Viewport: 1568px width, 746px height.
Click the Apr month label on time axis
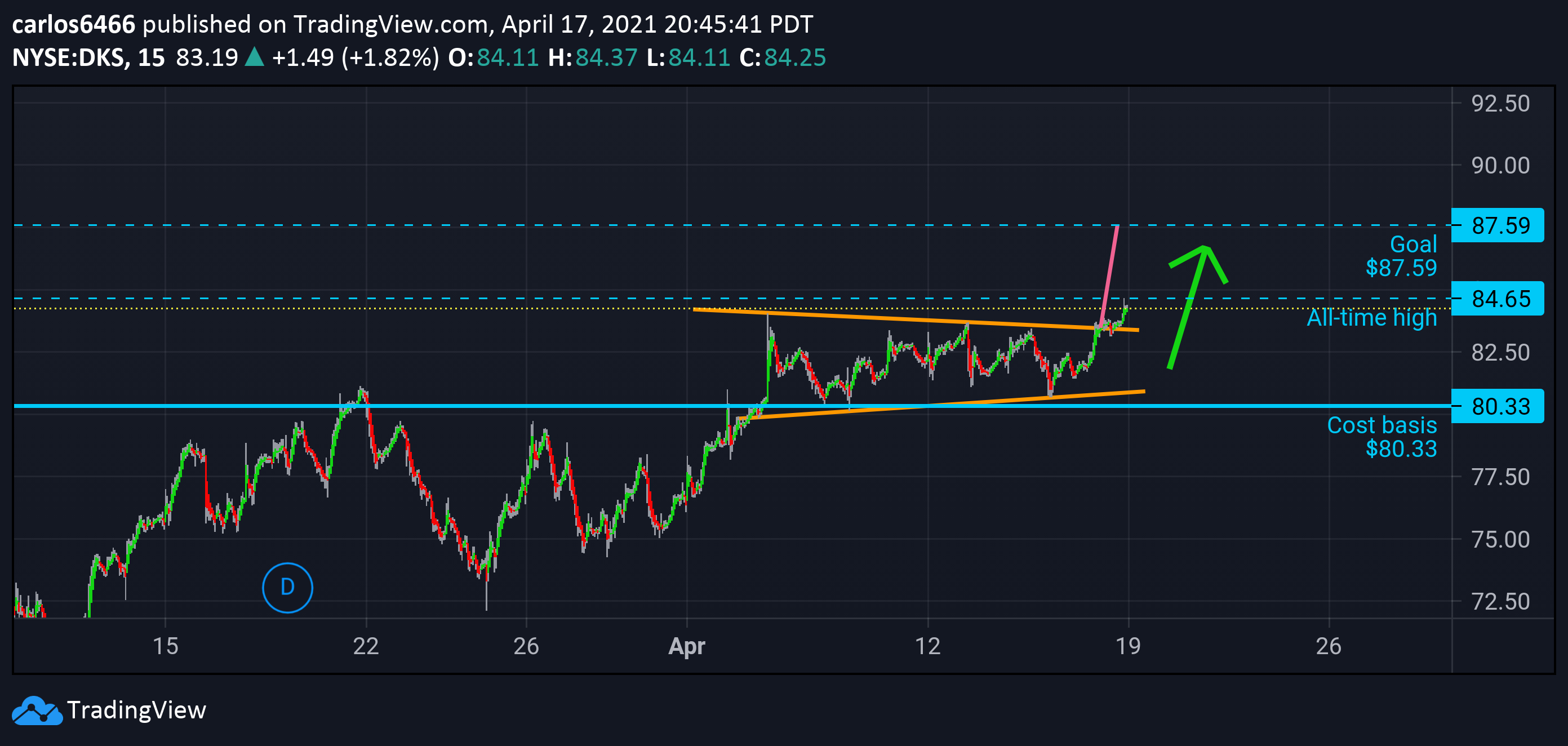click(x=687, y=647)
